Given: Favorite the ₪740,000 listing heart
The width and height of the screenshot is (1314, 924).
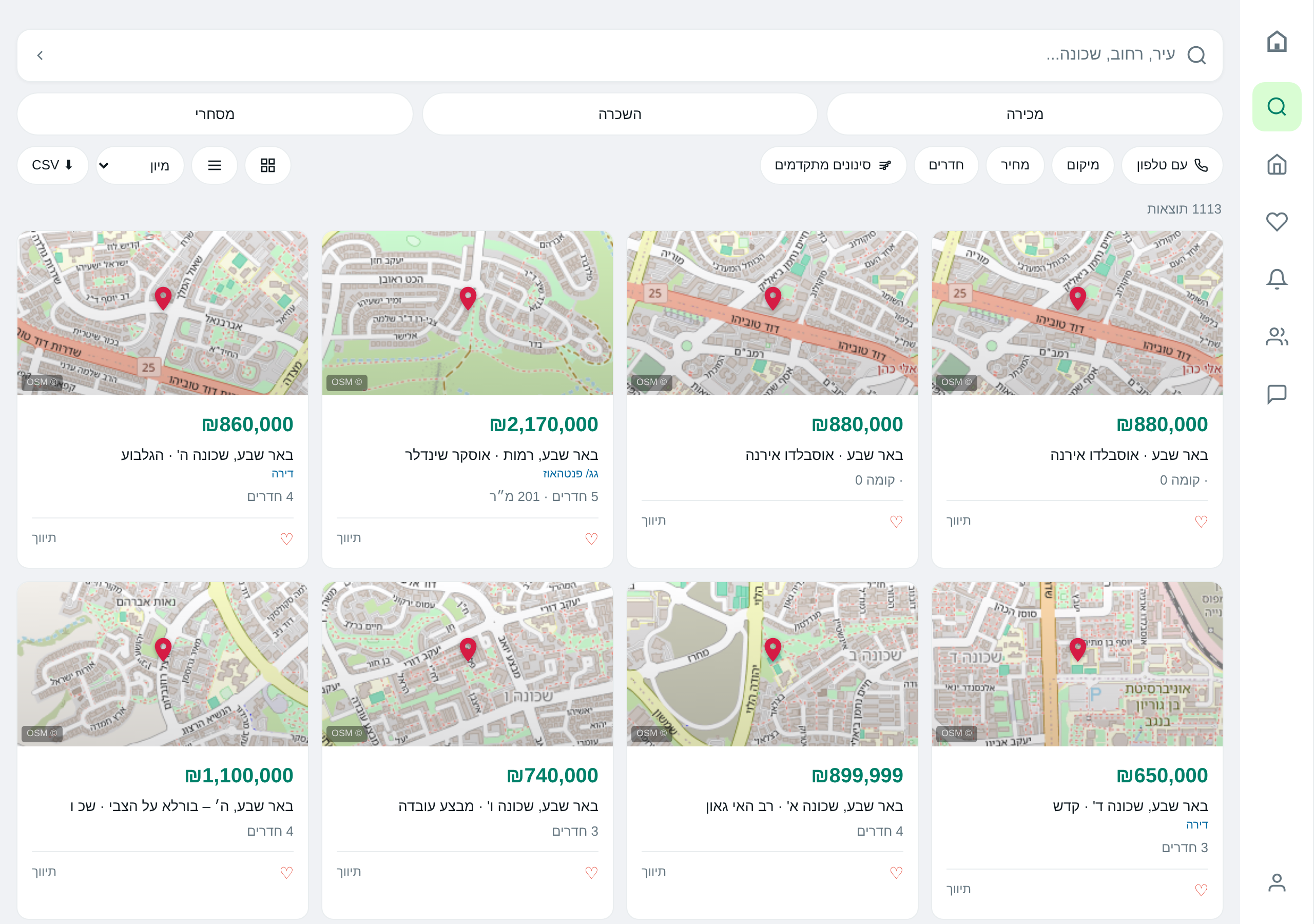Looking at the screenshot, I should point(591,873).
